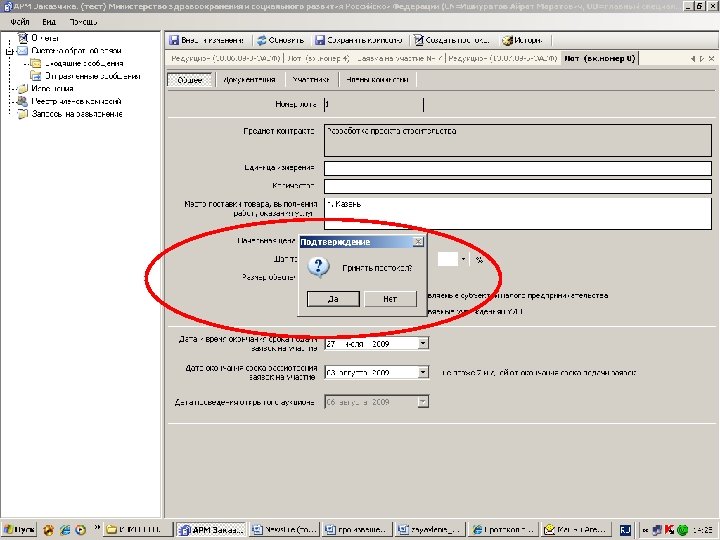Open the 03 августа 2009 date dropdown
Viewport: 720px width, 540px height.
pos(423,372)
